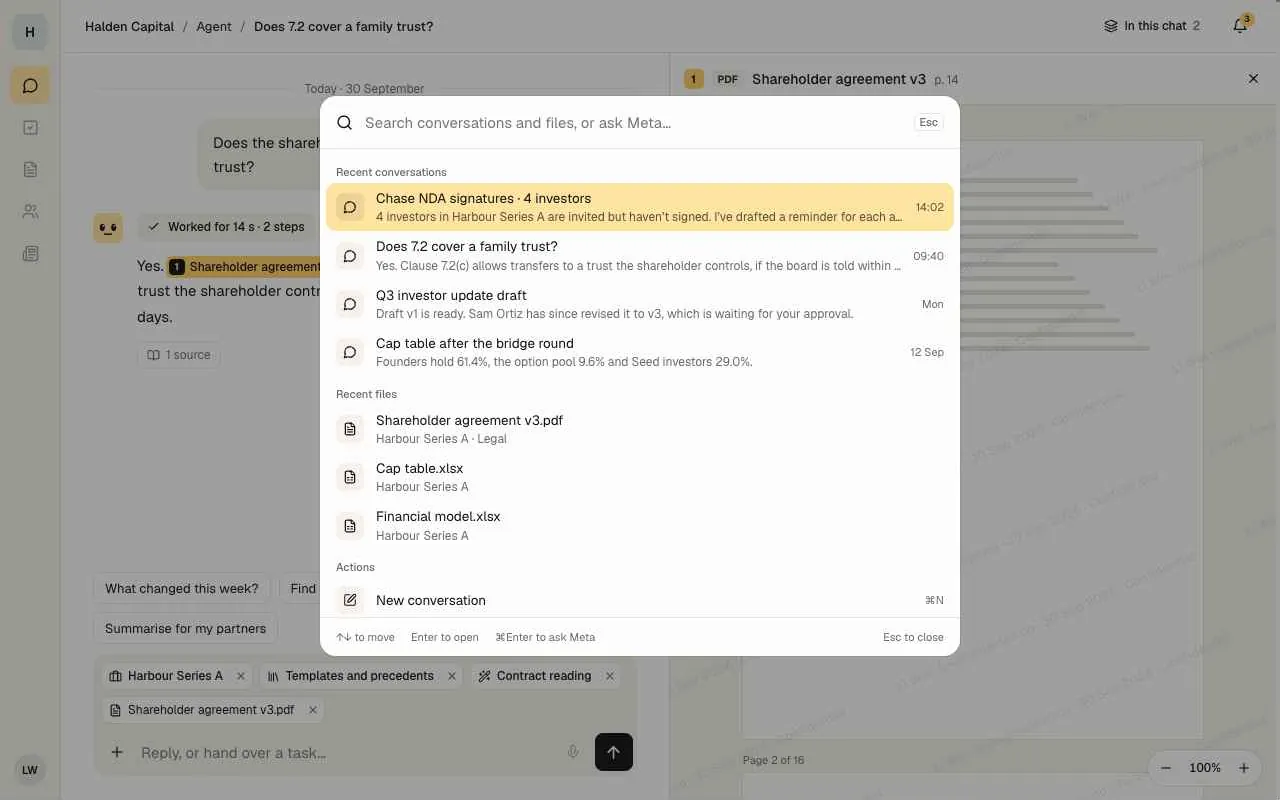Zoom in with the plus button
Viewport: 1280px width, 800px height.
click(x=1244, y=768)
